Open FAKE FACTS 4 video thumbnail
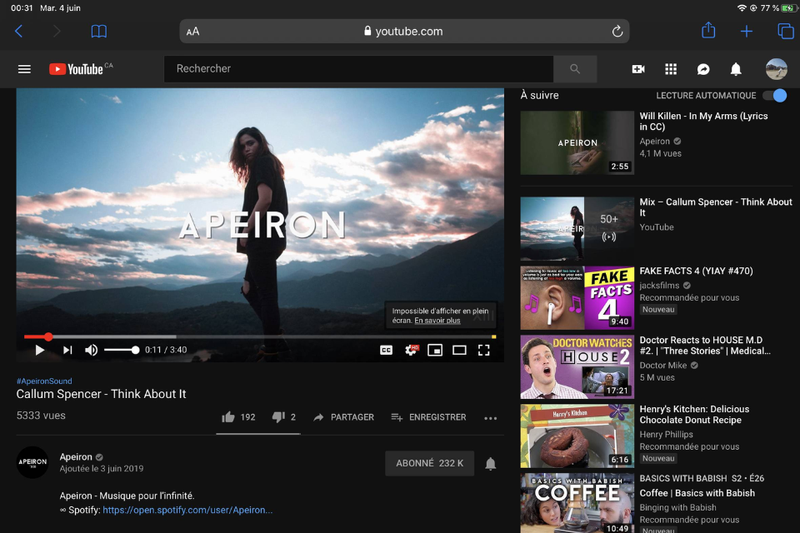 pyautogui.click(x=577, y=298)
